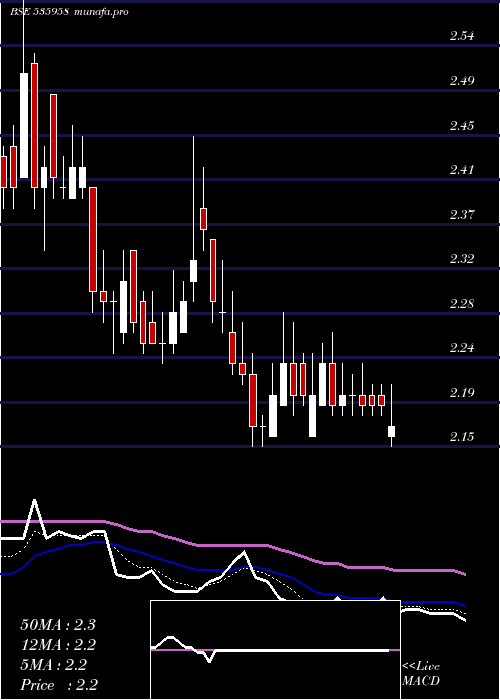500x700 pixels.
Task: Select the 2.15 price axis label
Action: tap(462, 436)
